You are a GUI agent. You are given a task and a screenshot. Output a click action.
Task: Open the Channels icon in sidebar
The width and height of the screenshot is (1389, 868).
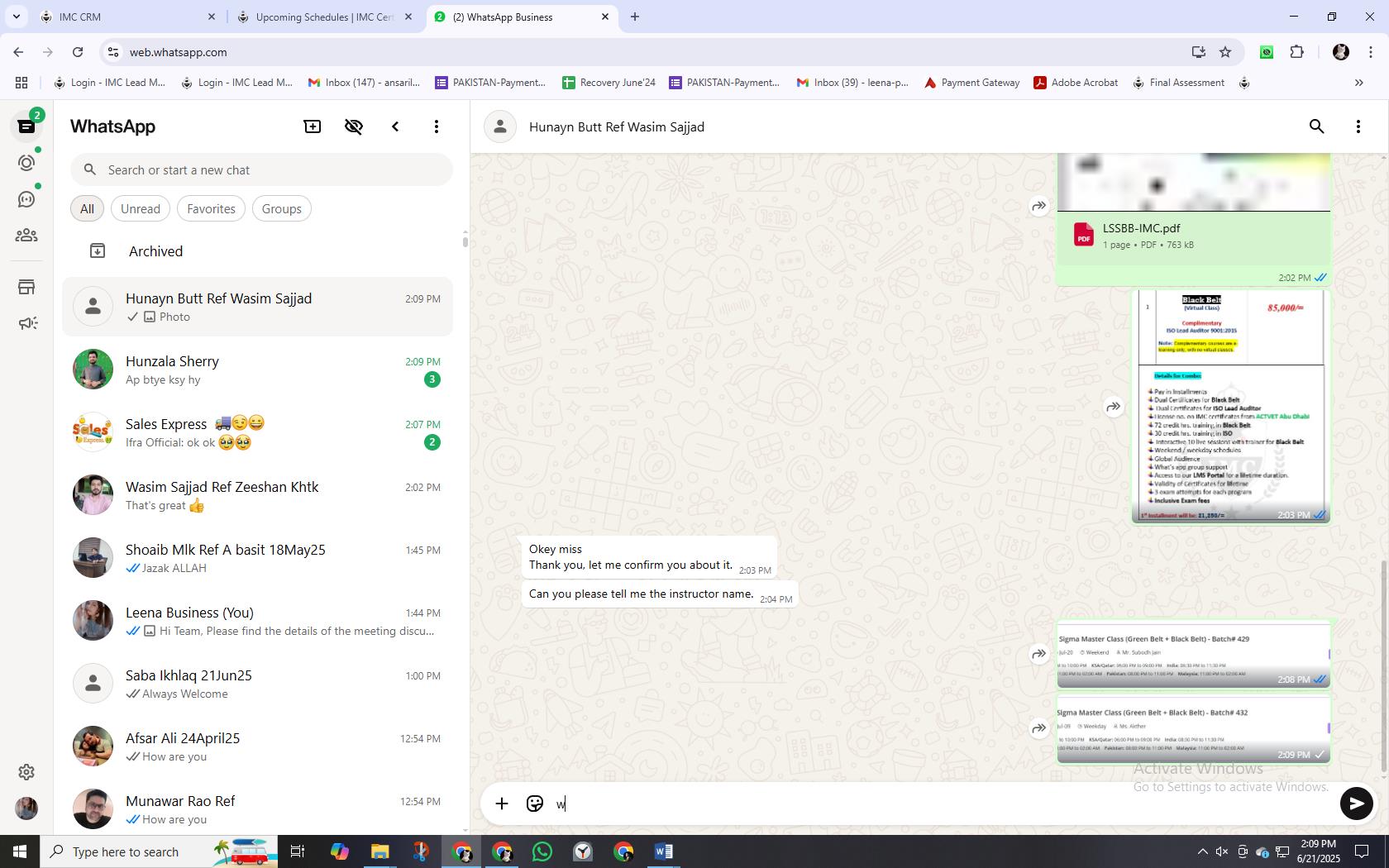26,199
